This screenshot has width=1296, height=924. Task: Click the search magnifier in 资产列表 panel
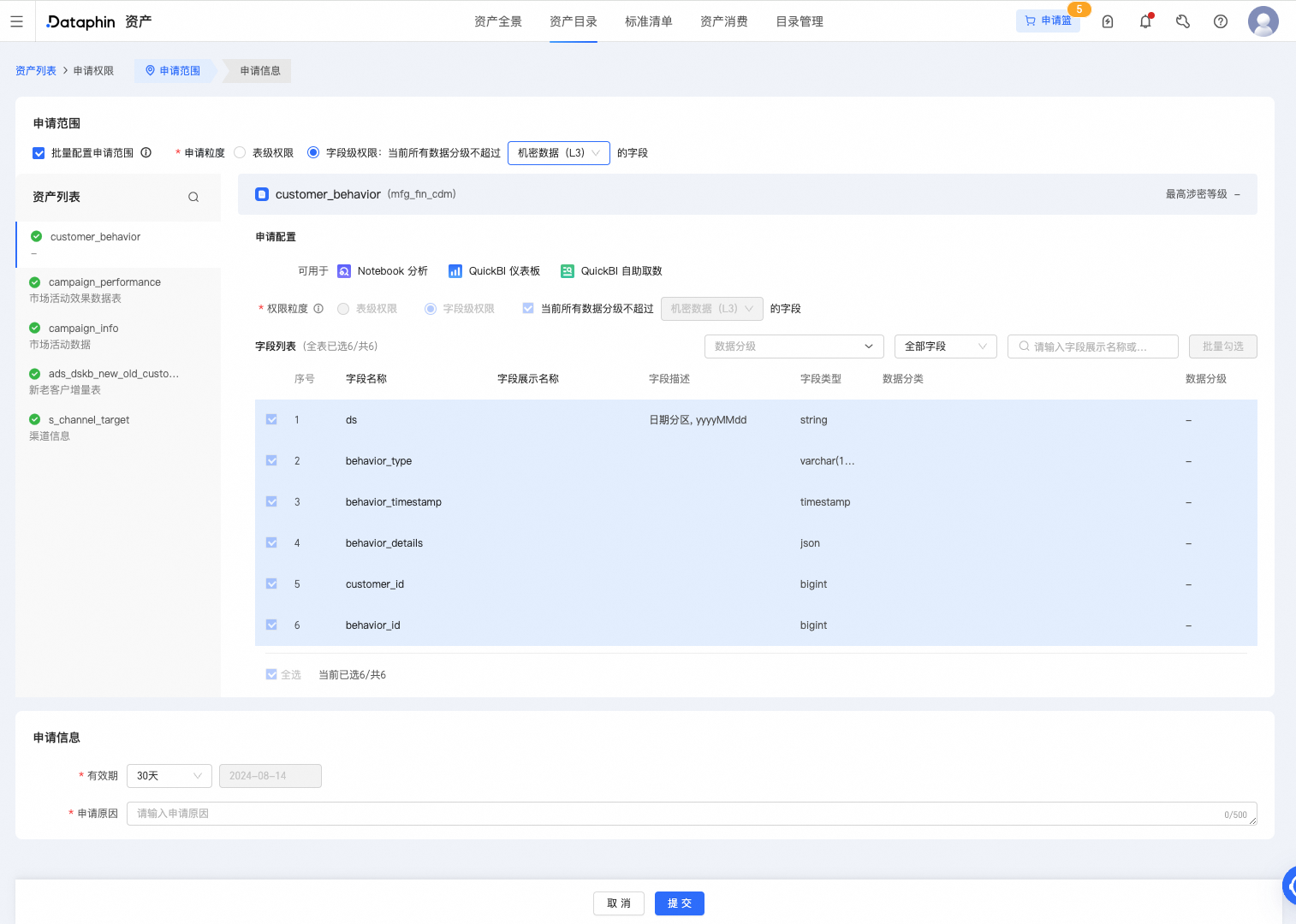(x=193, y=197)
